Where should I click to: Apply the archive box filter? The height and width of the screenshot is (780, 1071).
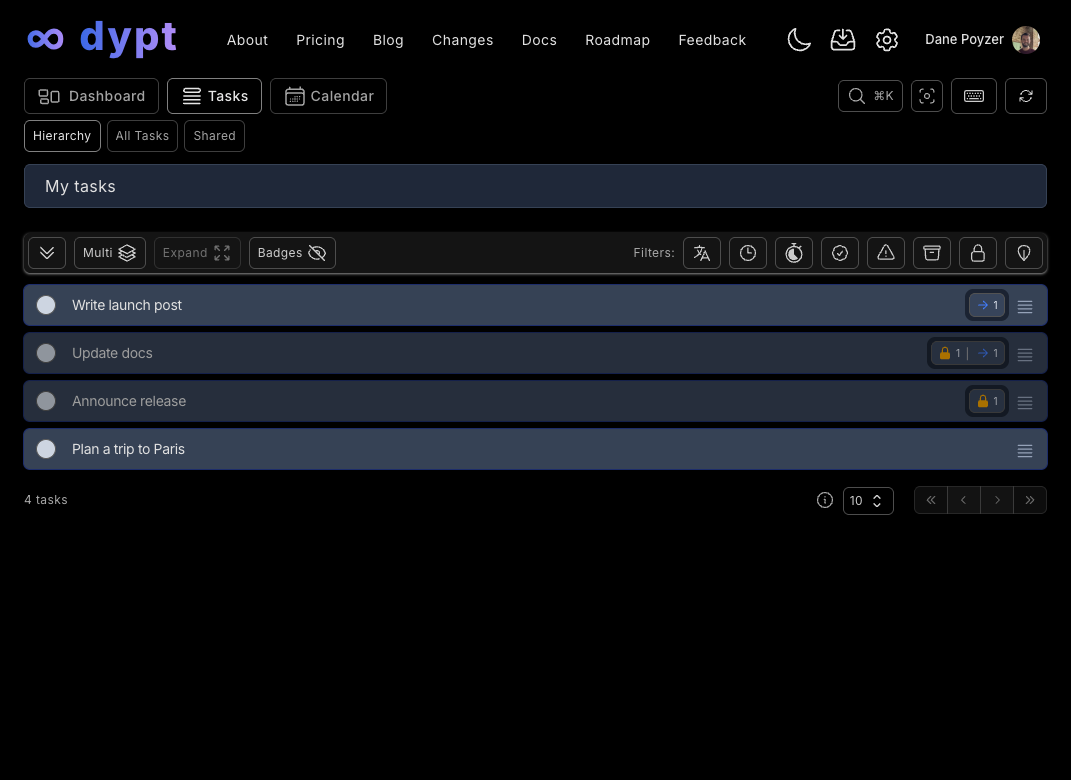click(x=932, y=253)
